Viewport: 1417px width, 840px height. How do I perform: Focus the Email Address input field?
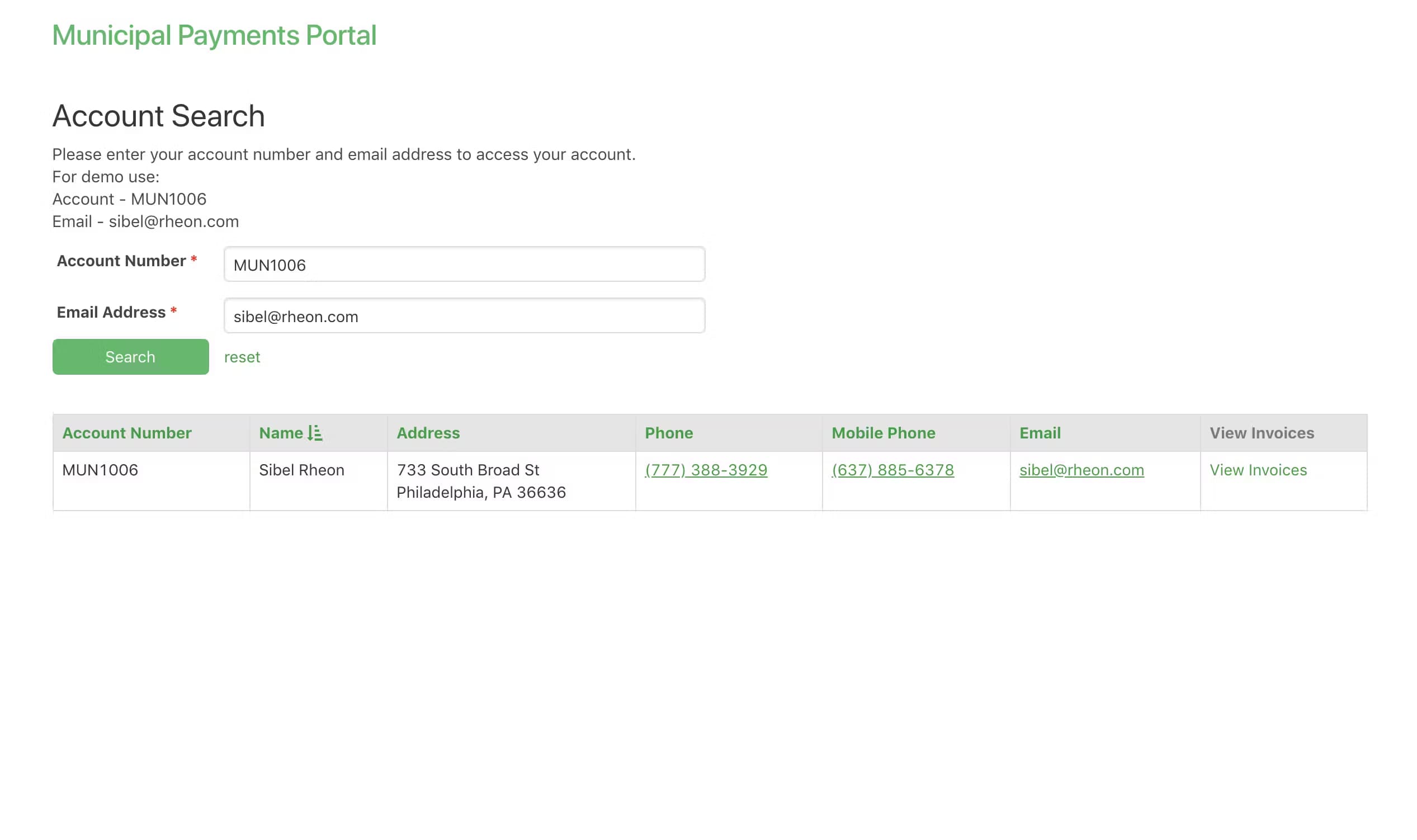(464, 316)
